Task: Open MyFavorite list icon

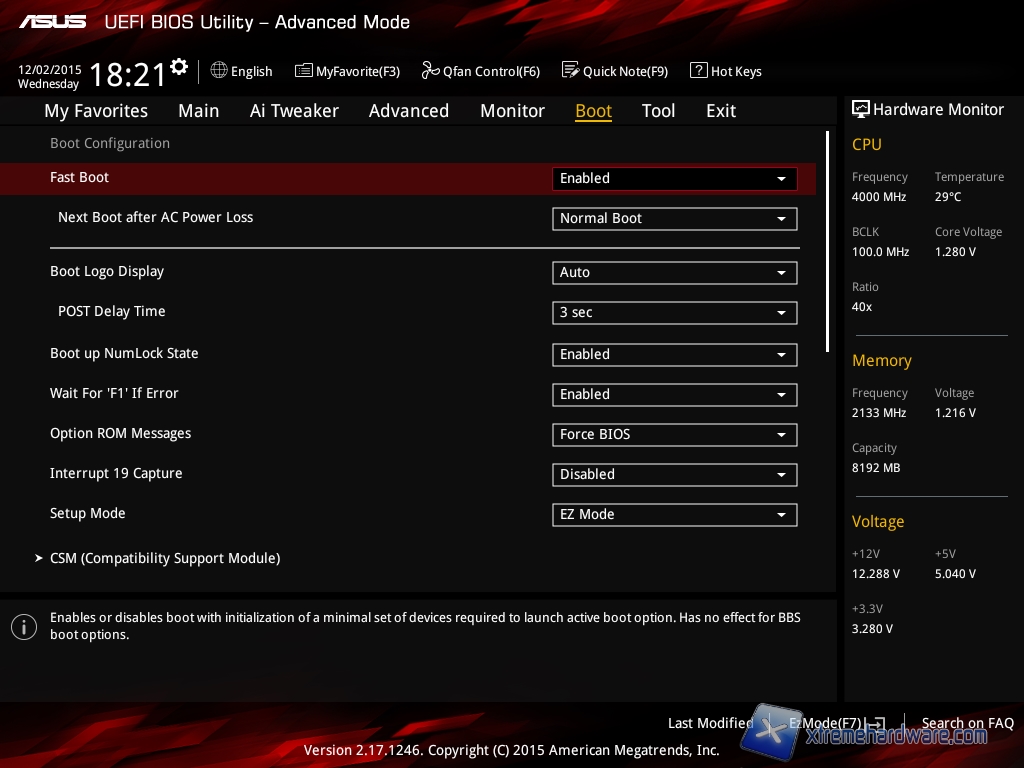Action: pyautogui.click(x=303, y=70)
